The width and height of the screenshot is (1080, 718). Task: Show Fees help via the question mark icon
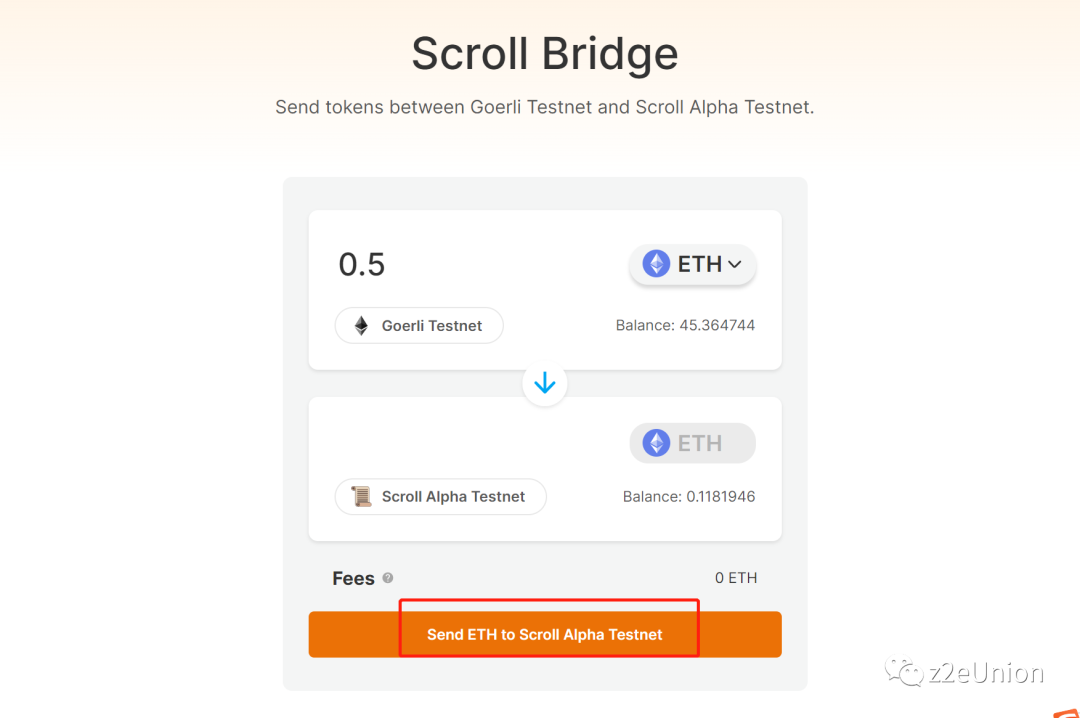(388, 578)
